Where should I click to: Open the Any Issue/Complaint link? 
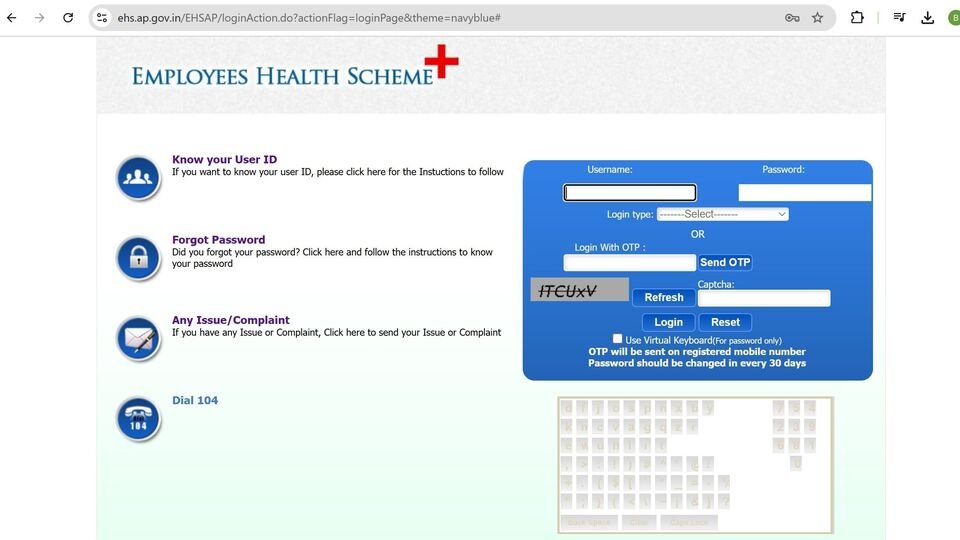pyautogui.click(x=231, y=320)
